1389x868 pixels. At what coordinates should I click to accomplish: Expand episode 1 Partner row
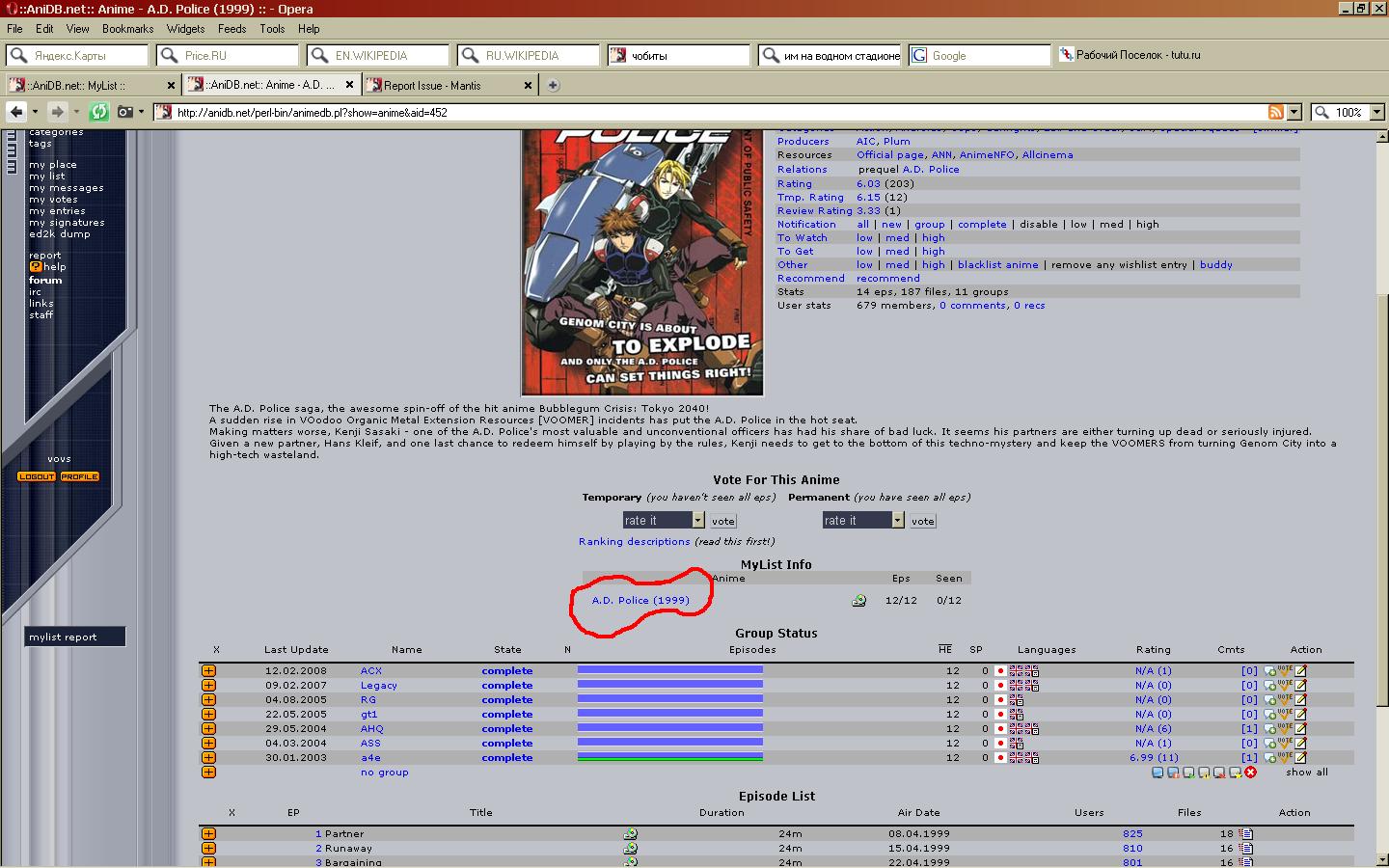point(208,834)
